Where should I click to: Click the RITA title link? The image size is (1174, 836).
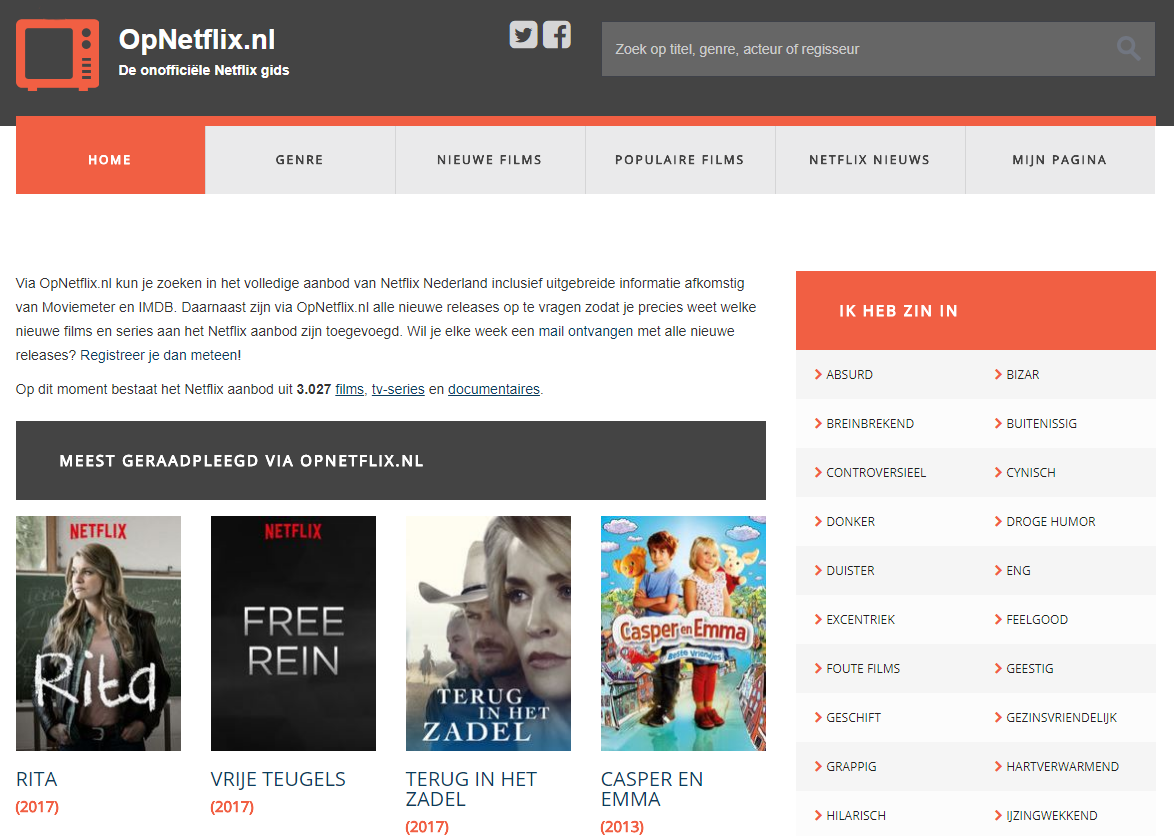click(37, 779)
